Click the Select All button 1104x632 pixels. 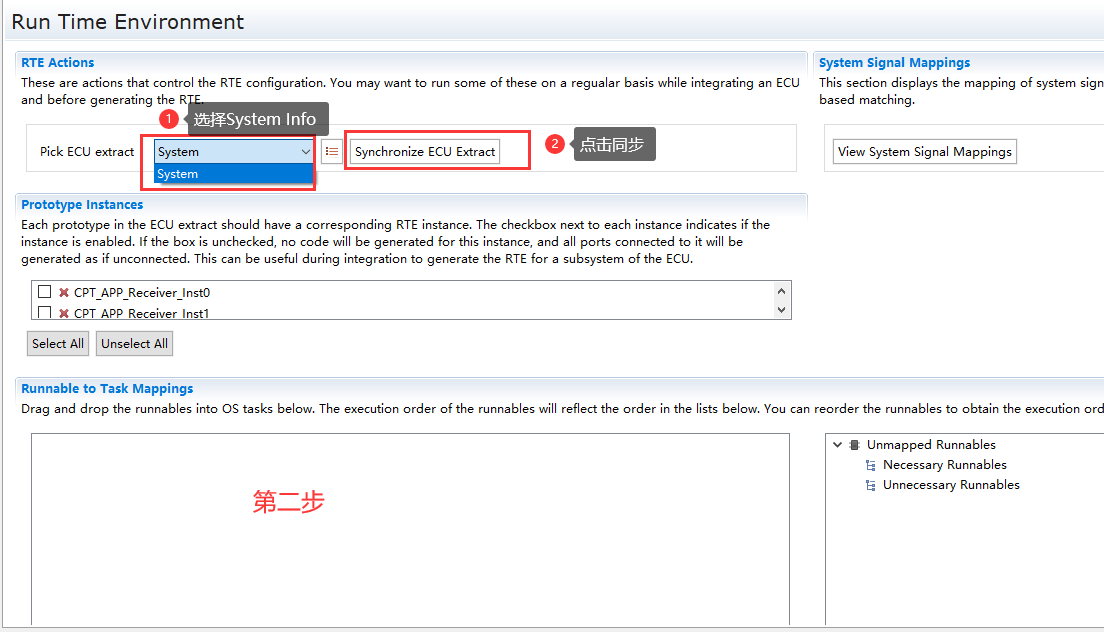tap(57, 344)
